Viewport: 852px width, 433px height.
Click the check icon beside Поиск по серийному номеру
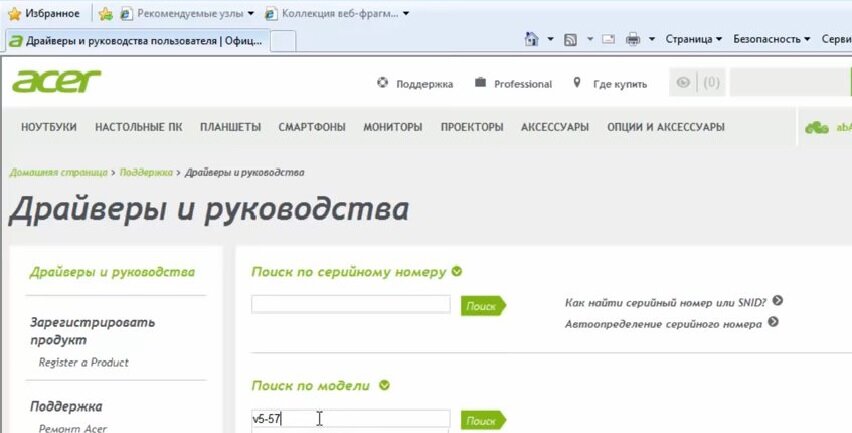click(x=457, y=271)
